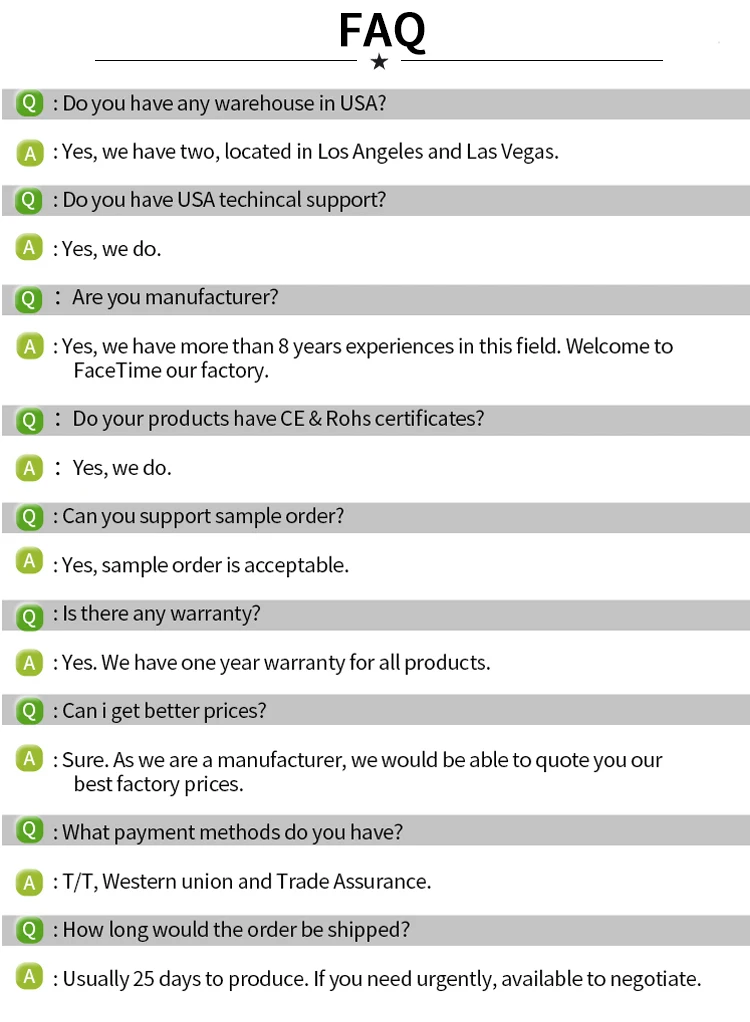750x1022 pixels.
Task: Click the 'Yes, we do.' answer about USA support
Action: (111, 249)
